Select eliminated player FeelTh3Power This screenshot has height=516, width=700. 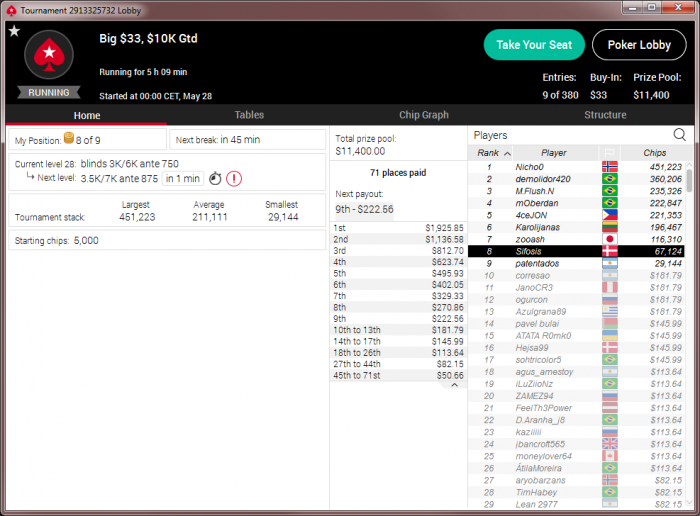576,408
